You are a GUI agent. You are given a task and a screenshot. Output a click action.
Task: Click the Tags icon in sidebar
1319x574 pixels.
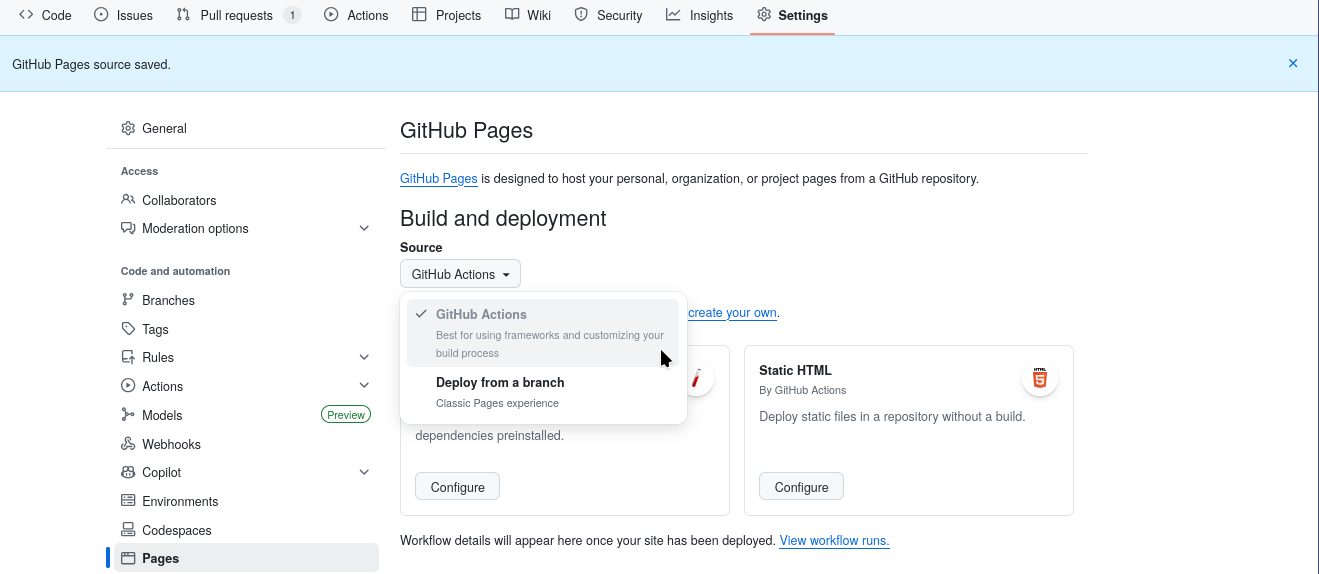[128, 329]
